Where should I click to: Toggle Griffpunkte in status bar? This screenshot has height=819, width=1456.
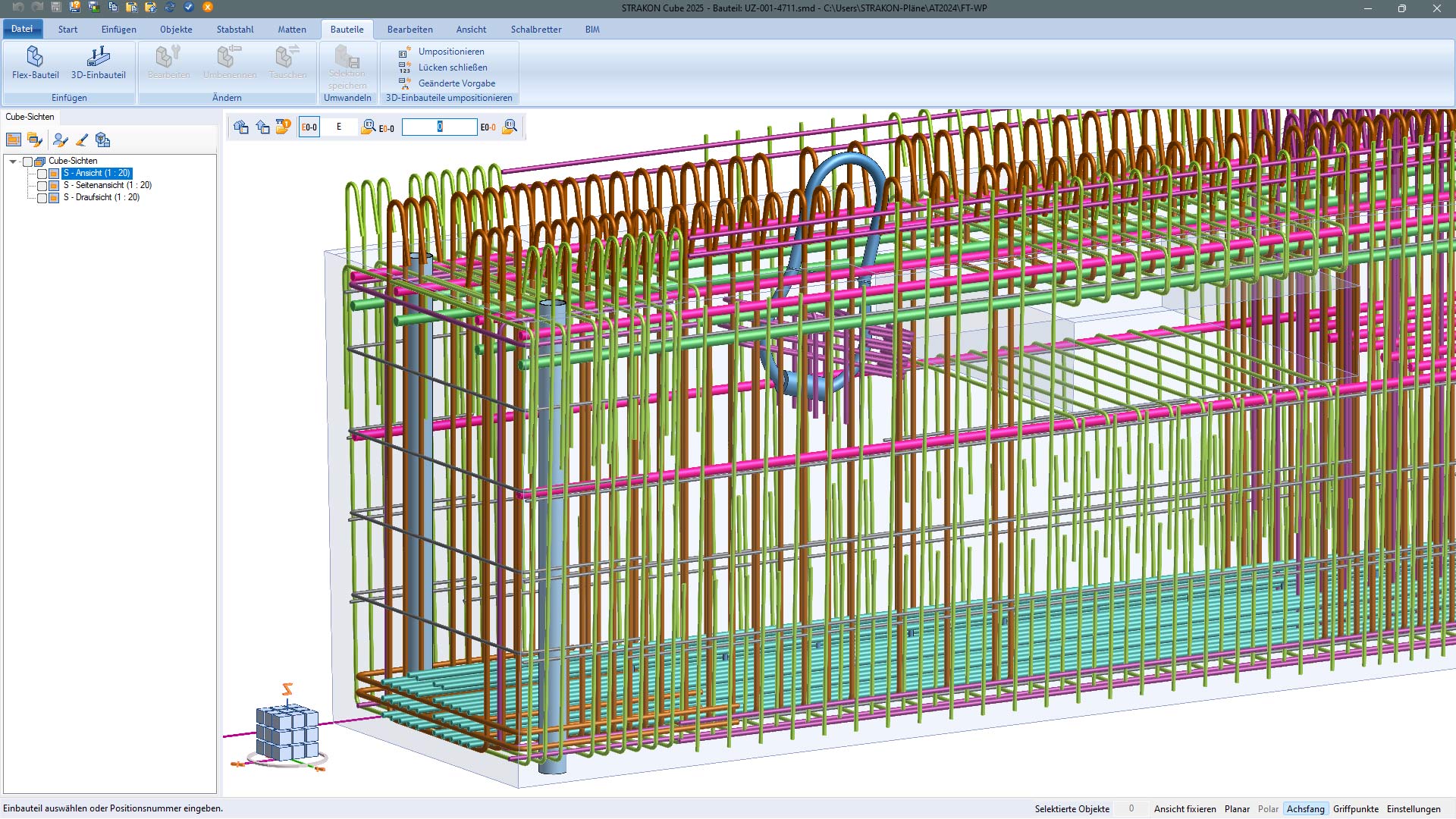tap(1356, 809)
